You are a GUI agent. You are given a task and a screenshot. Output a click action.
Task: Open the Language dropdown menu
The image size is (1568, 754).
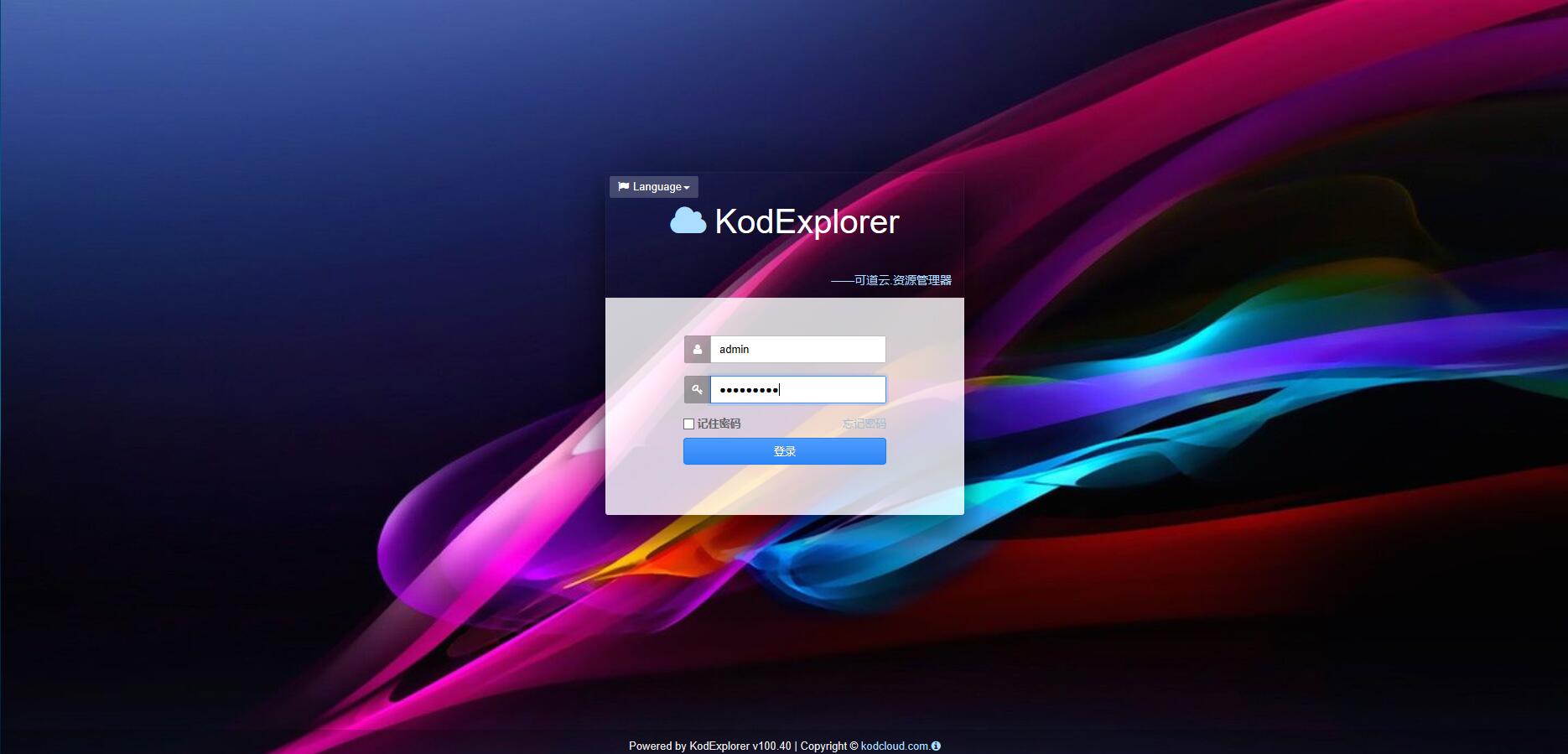coord(653,187)
